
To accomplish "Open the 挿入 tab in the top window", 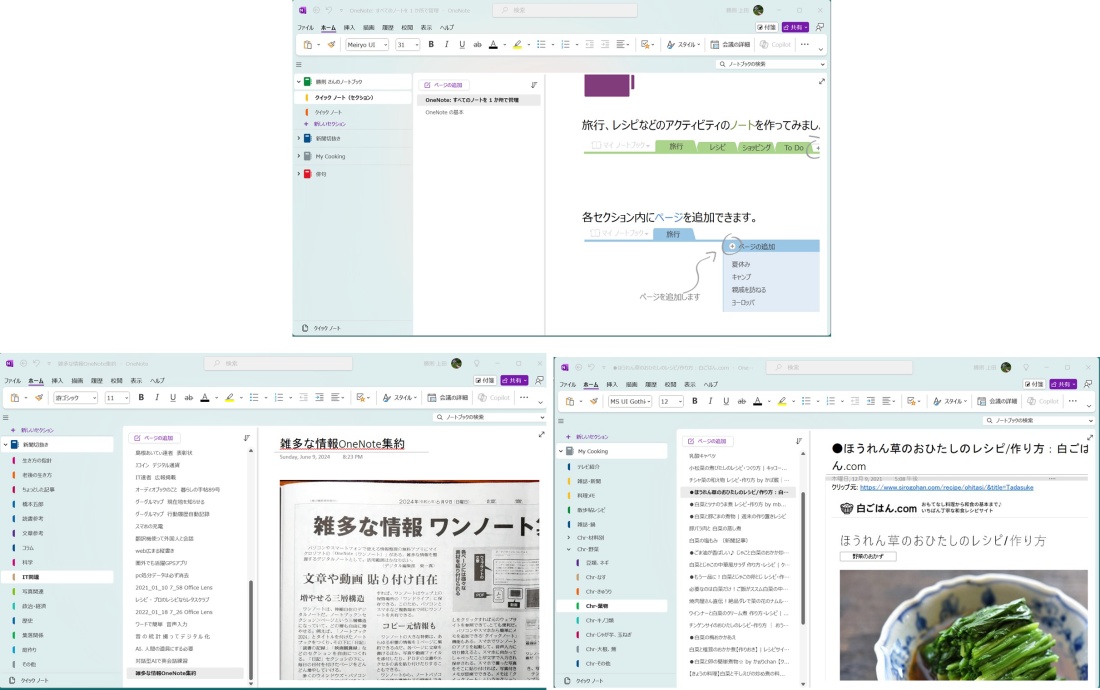I will [349, 27].
